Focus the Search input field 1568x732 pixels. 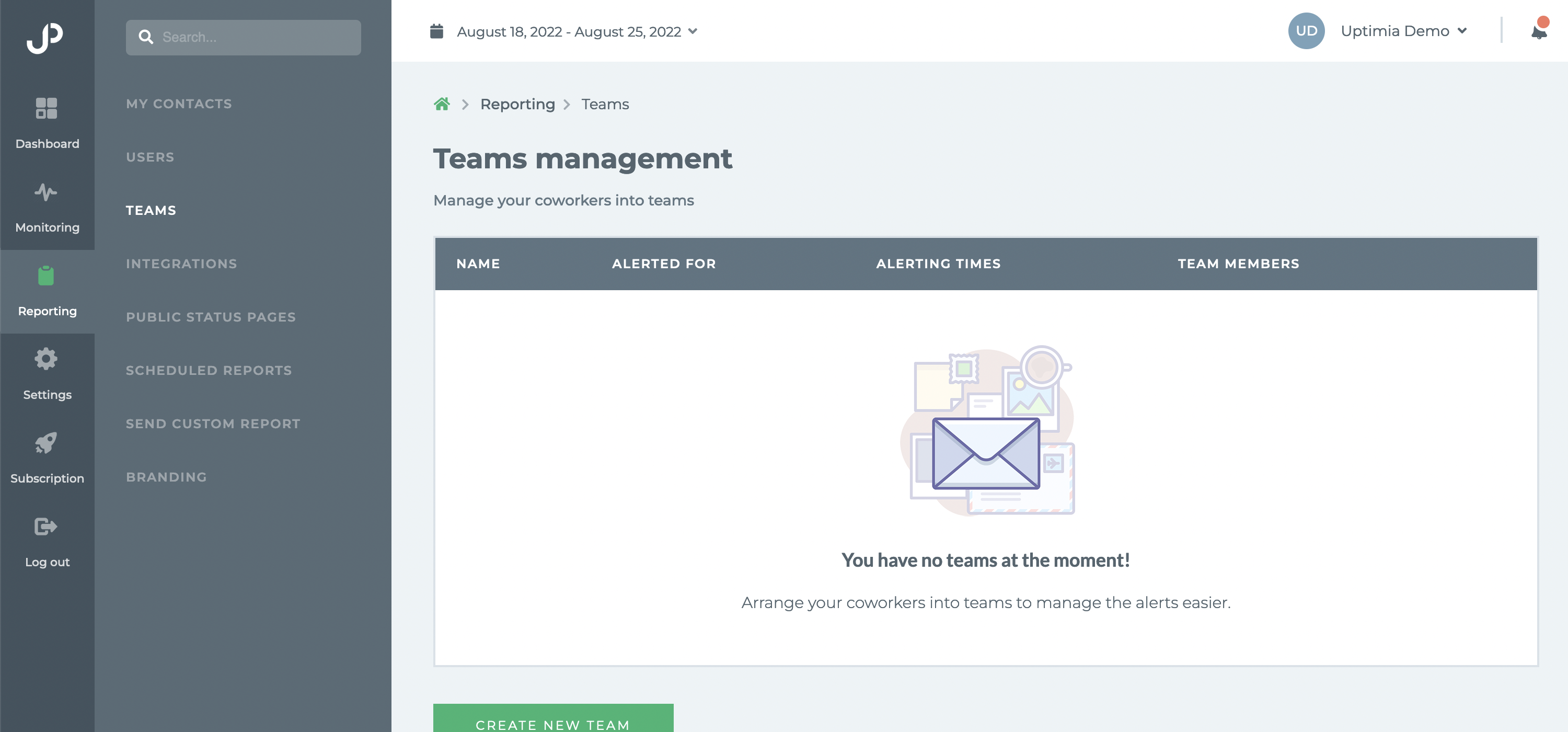click(x=244, y=37)
